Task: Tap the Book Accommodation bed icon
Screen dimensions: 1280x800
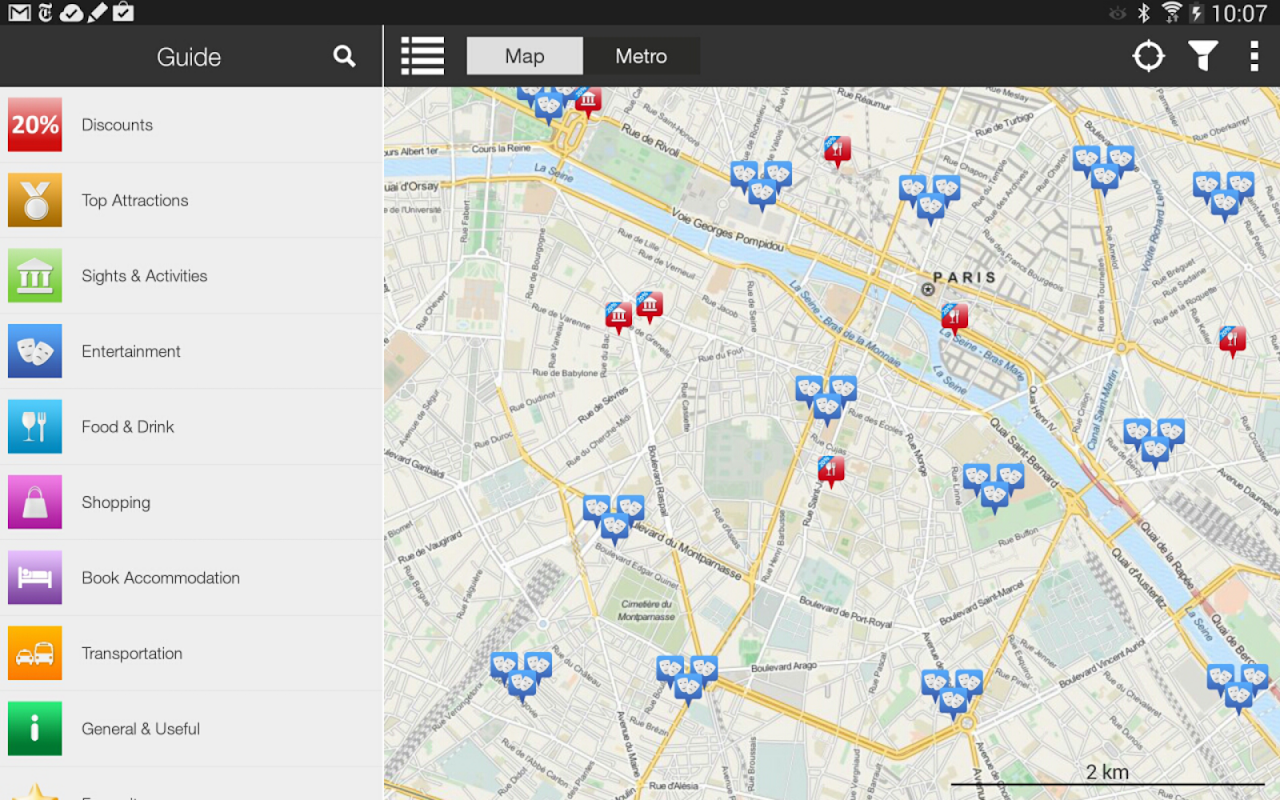Action: (35, 577)
